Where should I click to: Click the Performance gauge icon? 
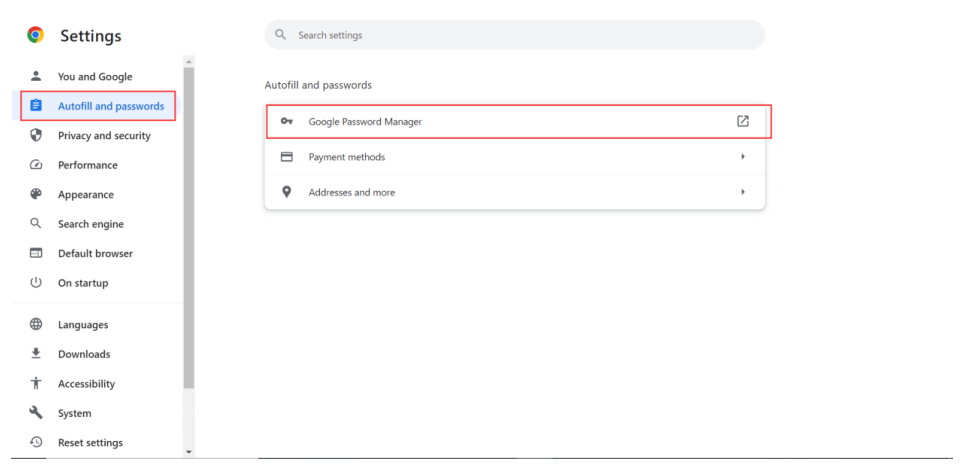tap(36, 165)
